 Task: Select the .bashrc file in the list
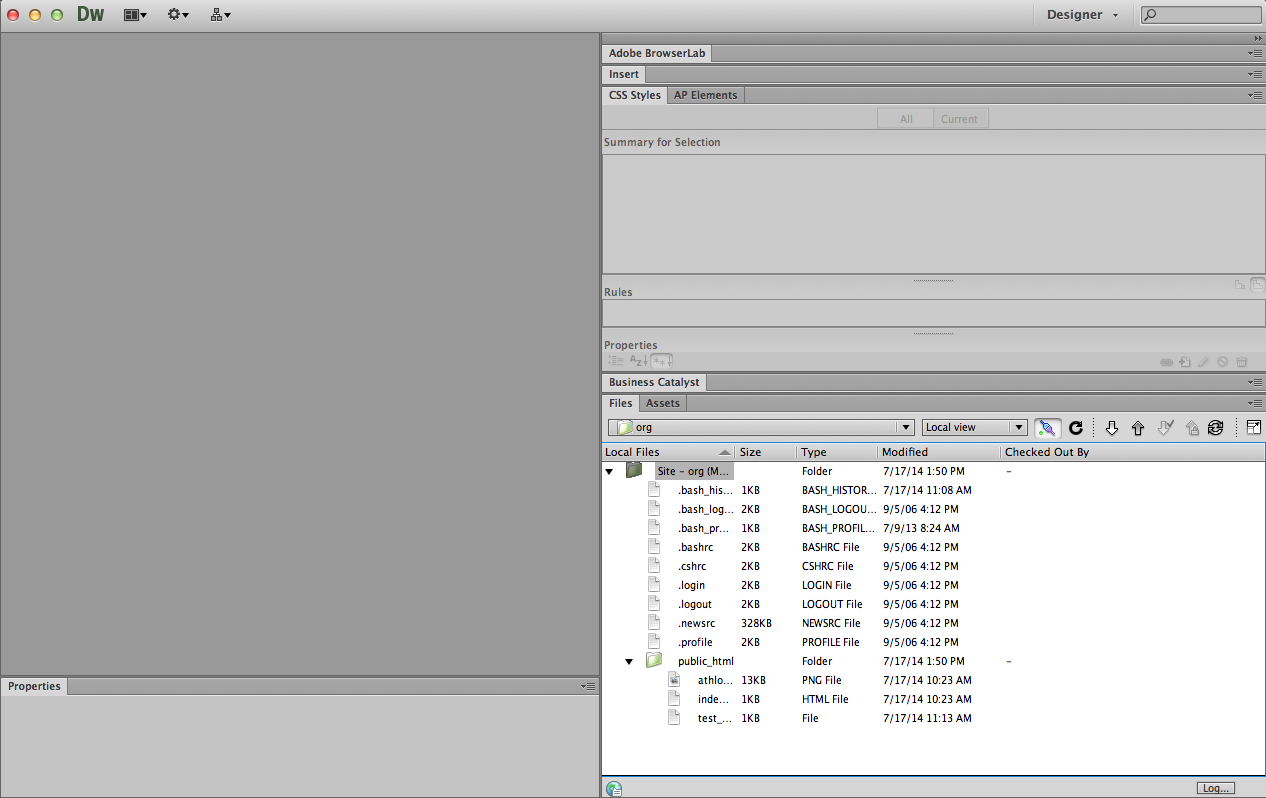[695, 547]
